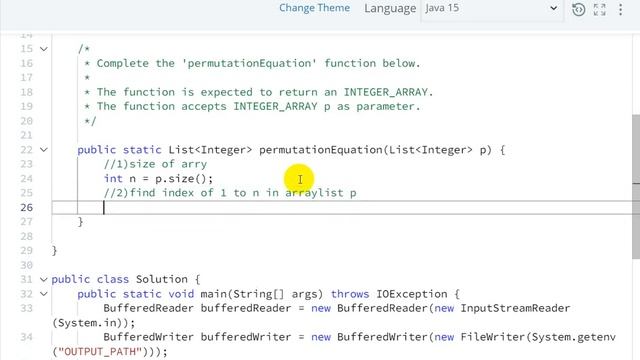Click the 'Language' label
Screen dimensions: 640x360
coord(390,8)
